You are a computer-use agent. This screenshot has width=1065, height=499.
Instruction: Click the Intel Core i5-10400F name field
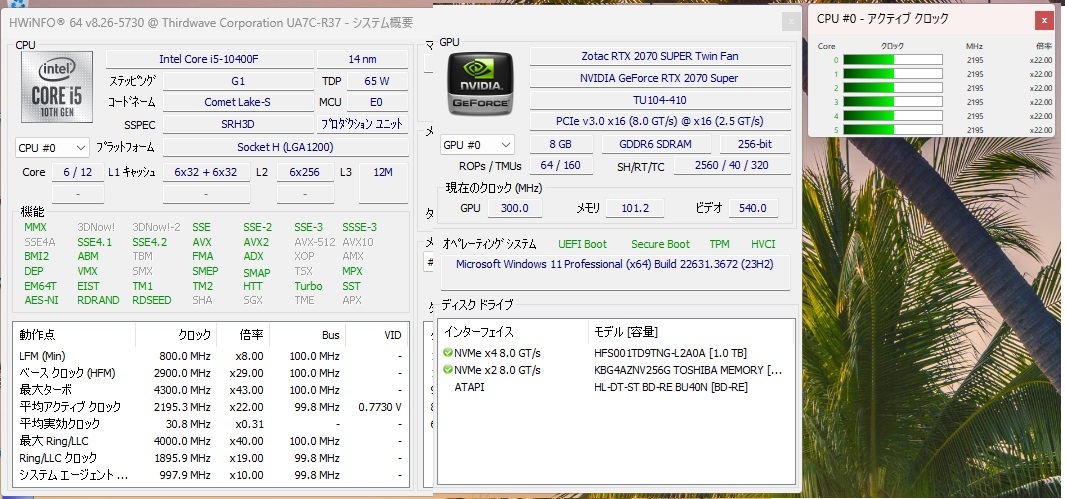209,59
